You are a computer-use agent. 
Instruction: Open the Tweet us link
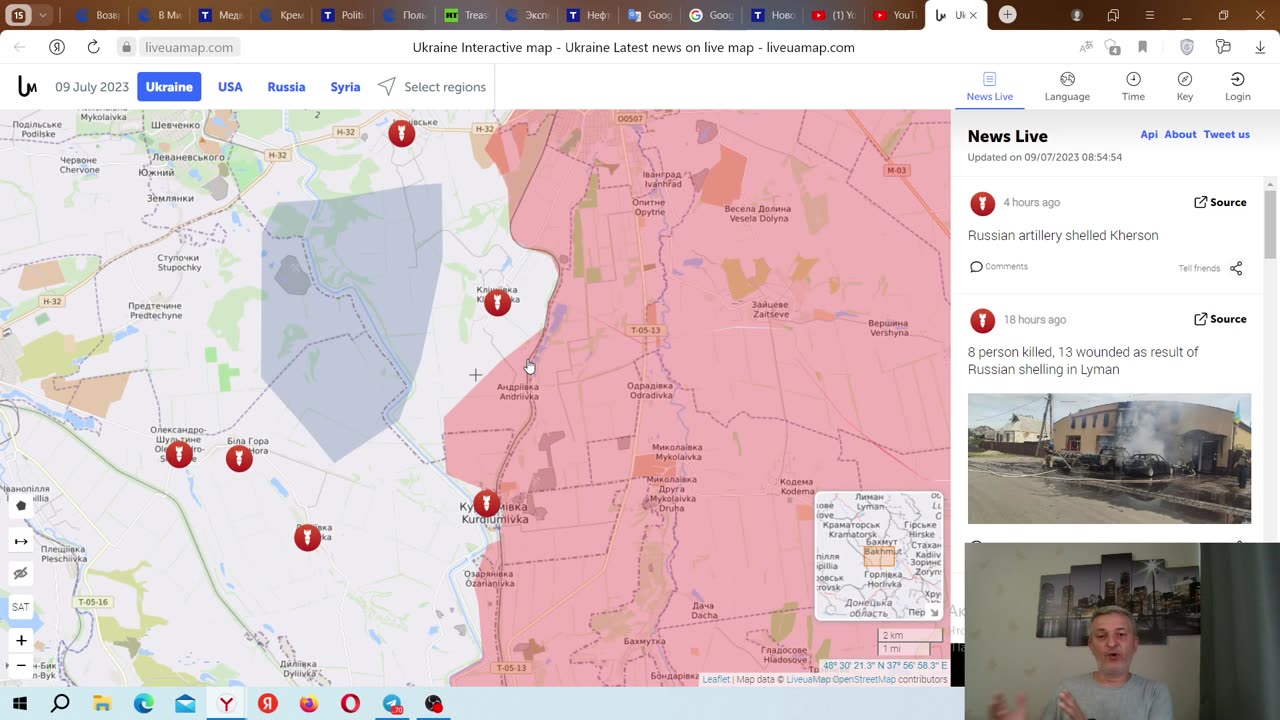[x=1226, y=134]
